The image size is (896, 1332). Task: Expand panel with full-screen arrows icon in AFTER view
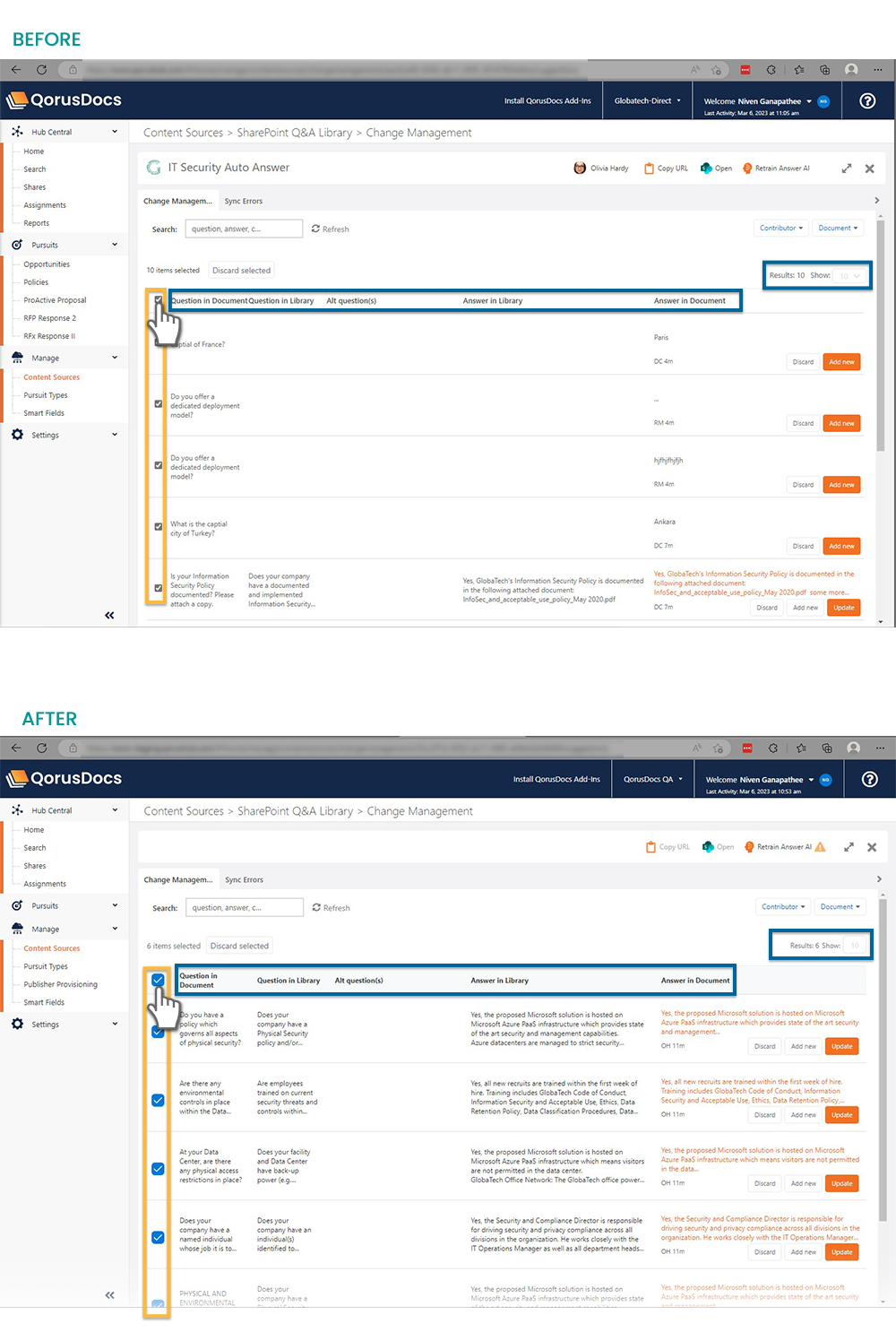click(x=849, y=846)
